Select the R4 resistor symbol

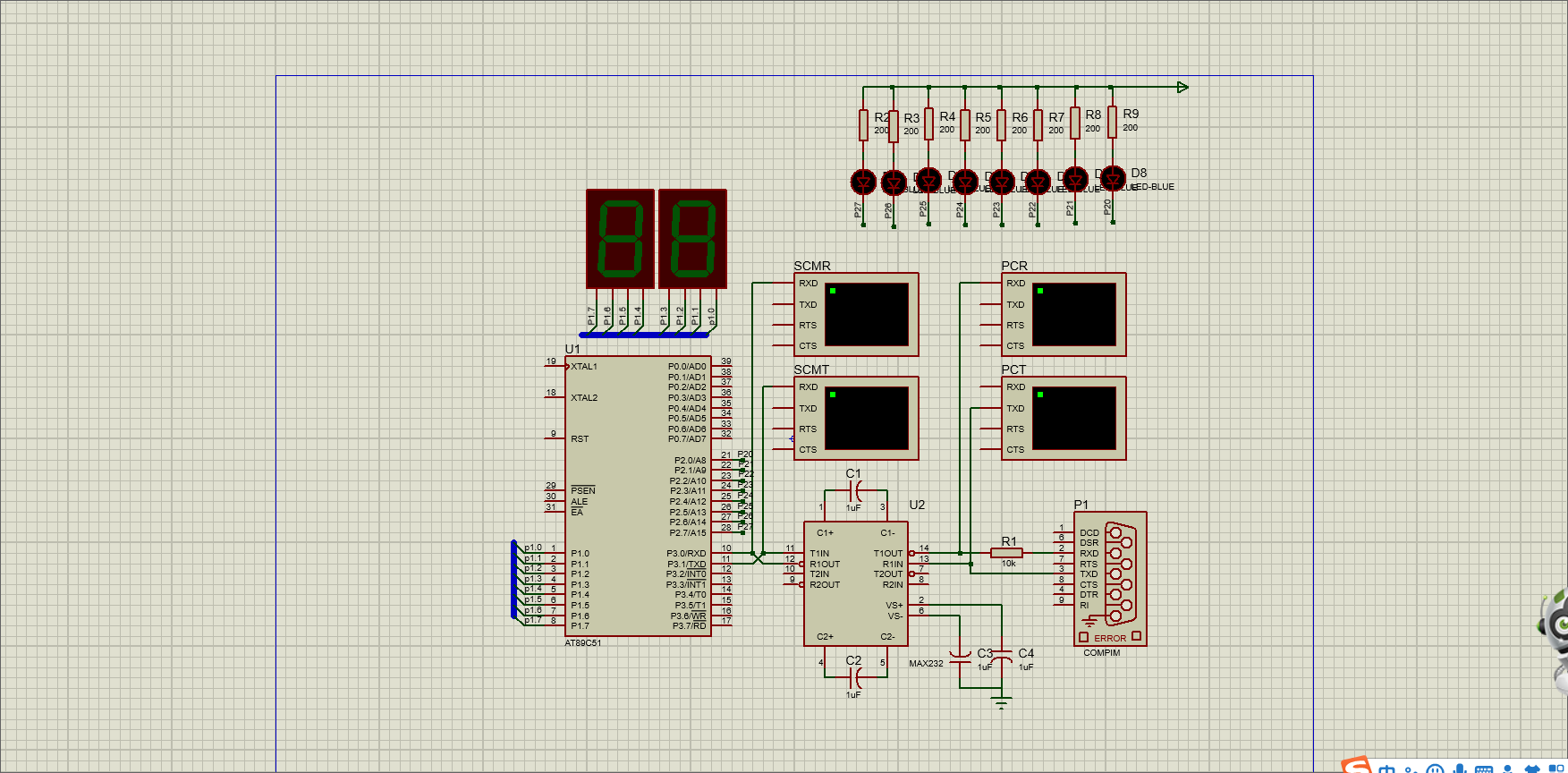929,124
